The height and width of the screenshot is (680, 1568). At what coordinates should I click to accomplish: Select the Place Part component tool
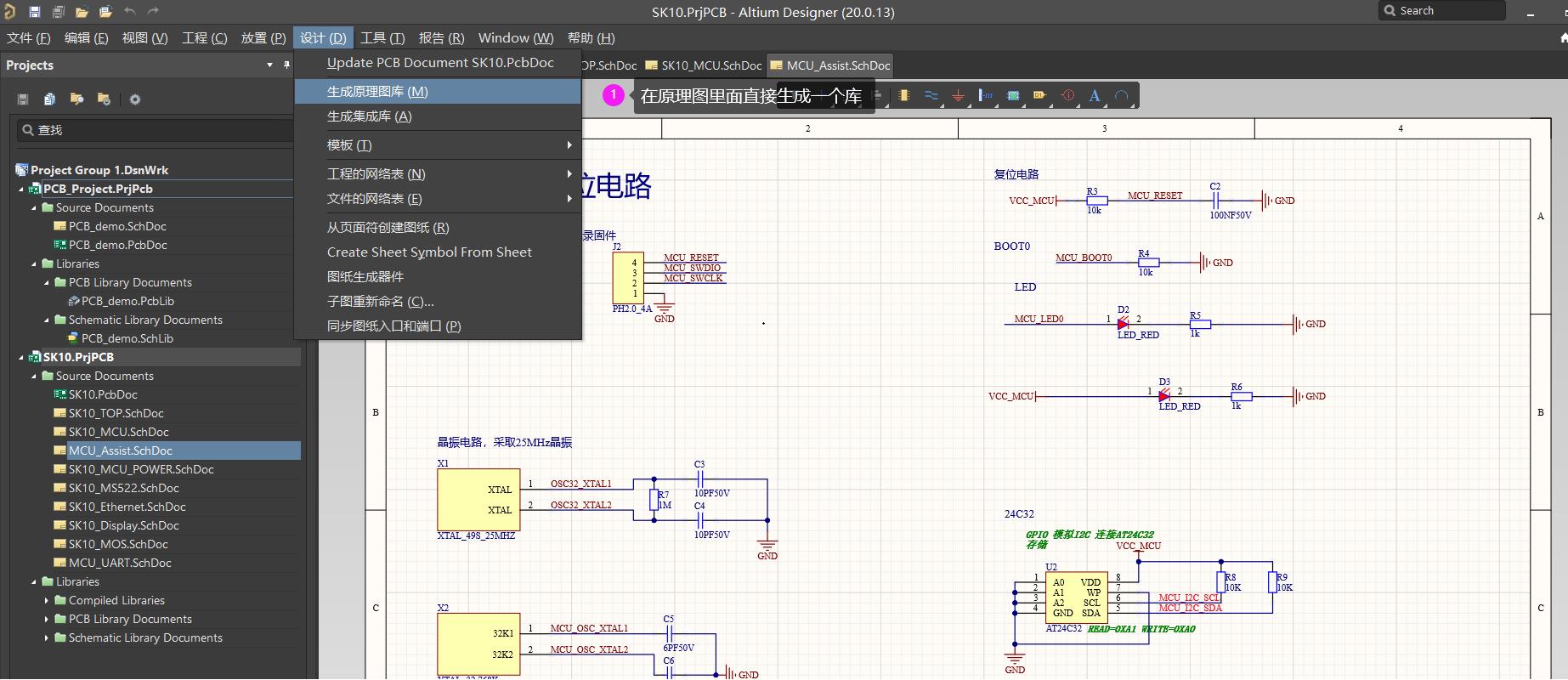[x=903, y=96]
